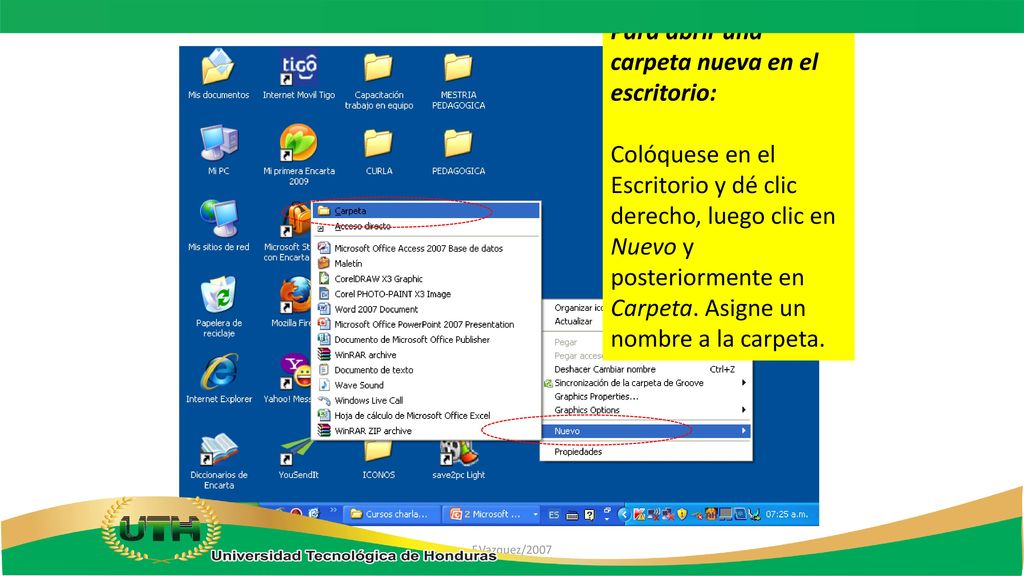
Task: Open Graphics Properties... from context menu
Action: 647,396
